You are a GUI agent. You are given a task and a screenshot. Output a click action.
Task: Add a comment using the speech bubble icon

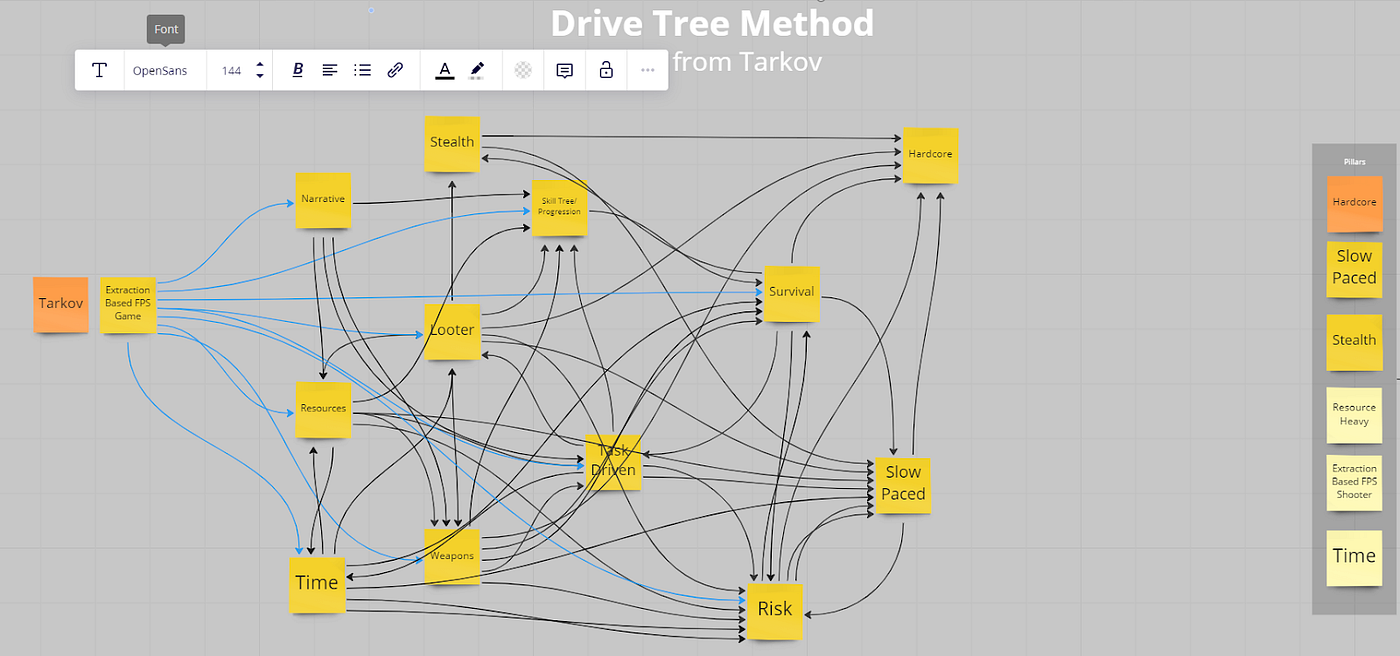[564, 70]
